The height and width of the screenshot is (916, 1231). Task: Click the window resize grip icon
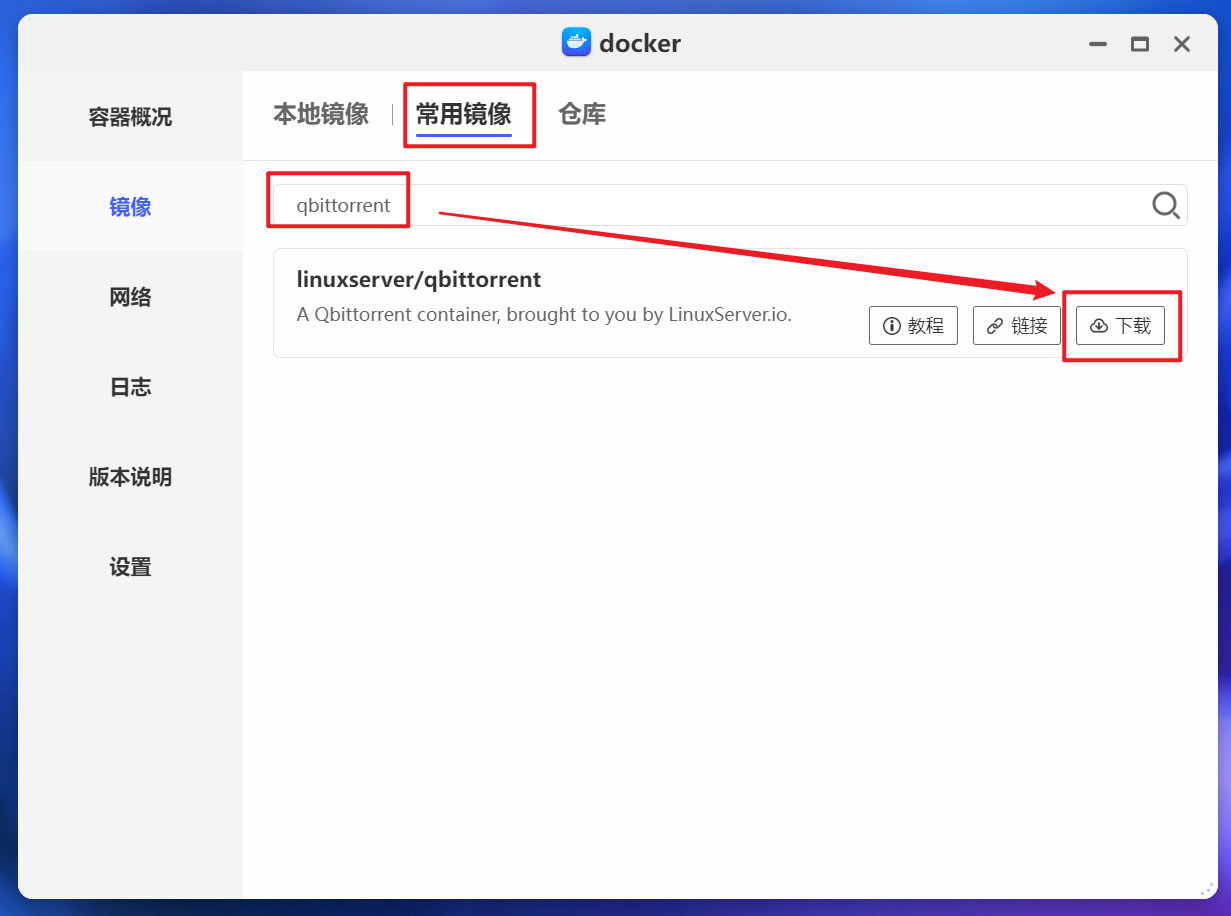pos(1207,890)
